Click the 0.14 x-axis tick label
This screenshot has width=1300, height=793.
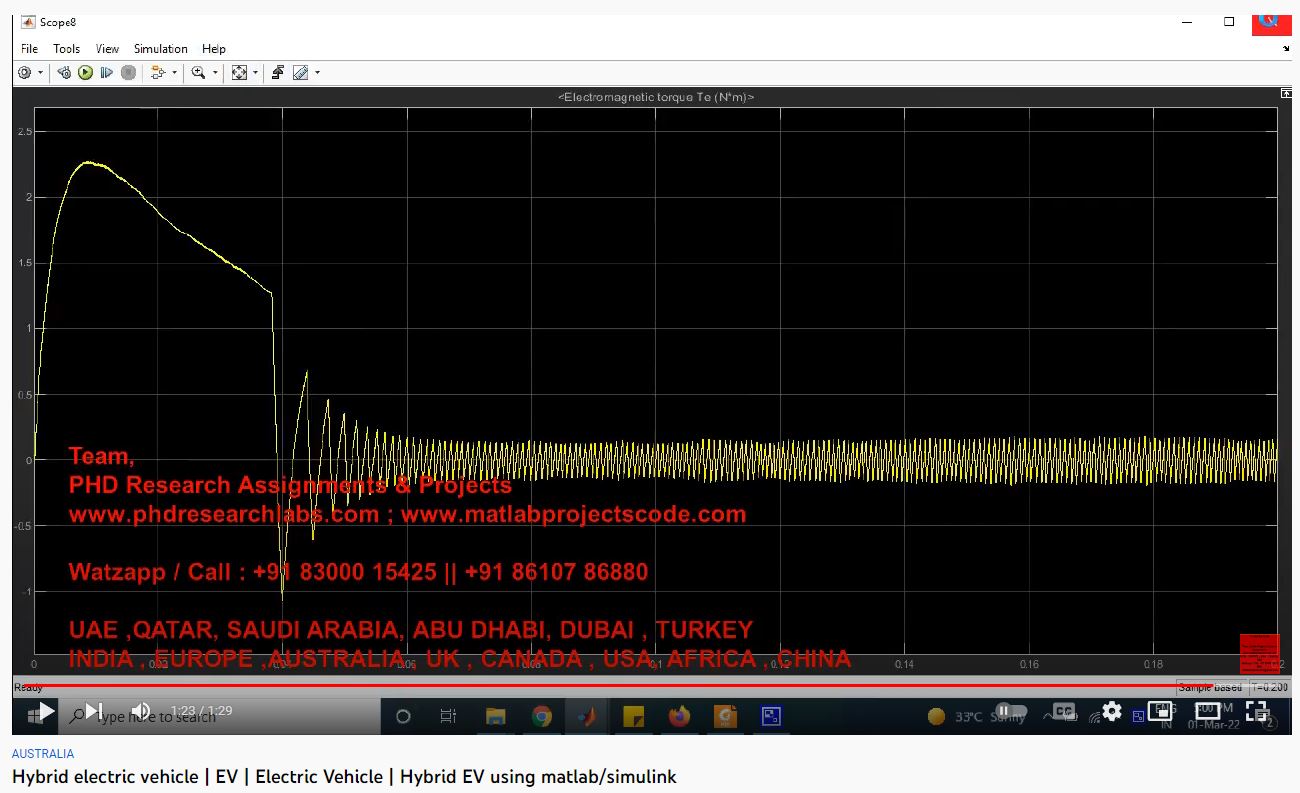[x=904, y=664]
